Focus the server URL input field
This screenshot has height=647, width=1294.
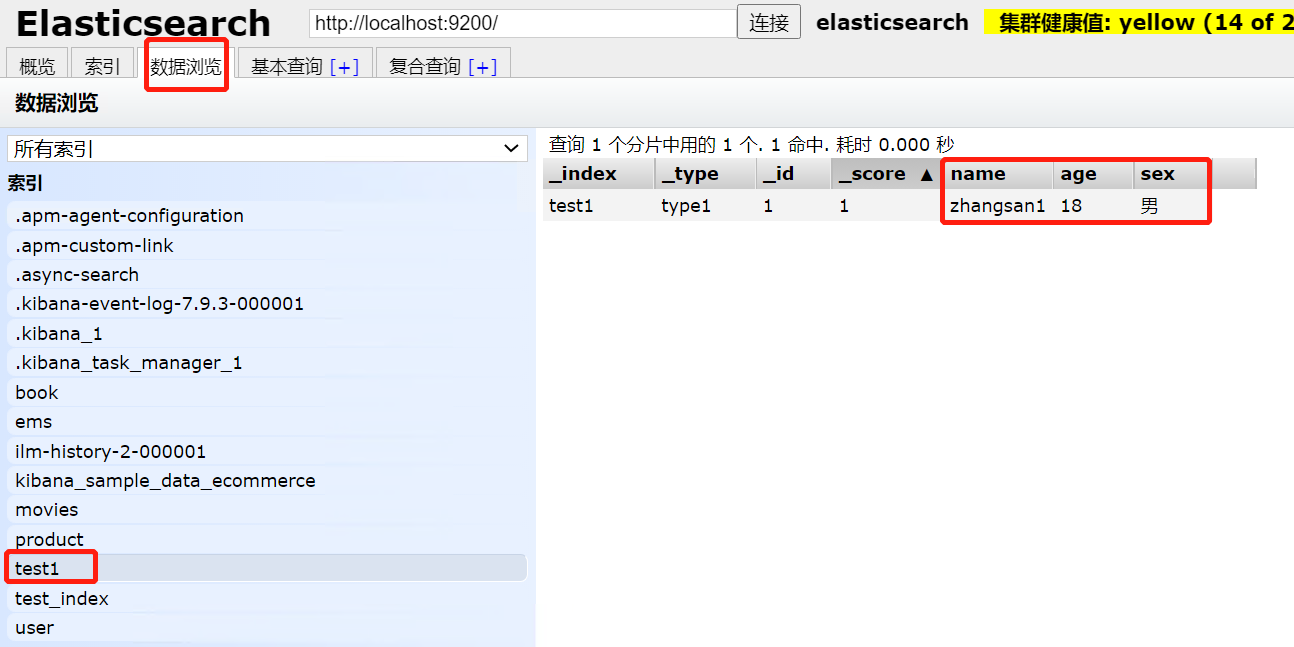(523, 23)
